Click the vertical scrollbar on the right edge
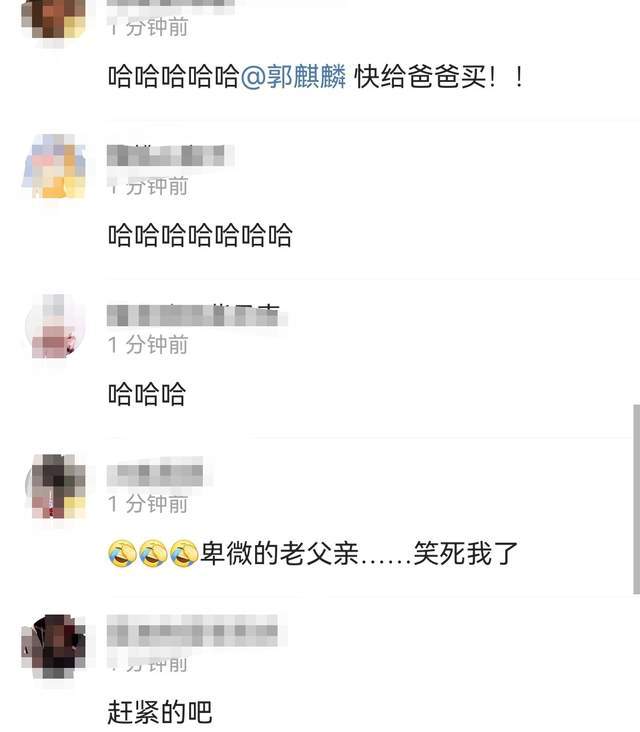 point(636,499)
